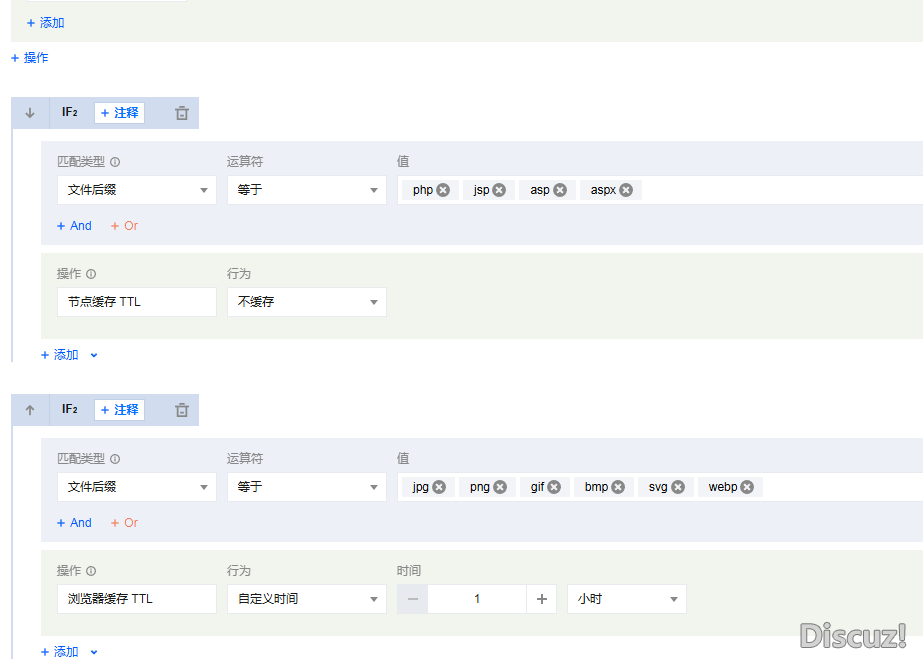Open the 不缓存 behavior dropdown
The height and width of the screenshot is (660, 923).
click(x=306, y=302)
